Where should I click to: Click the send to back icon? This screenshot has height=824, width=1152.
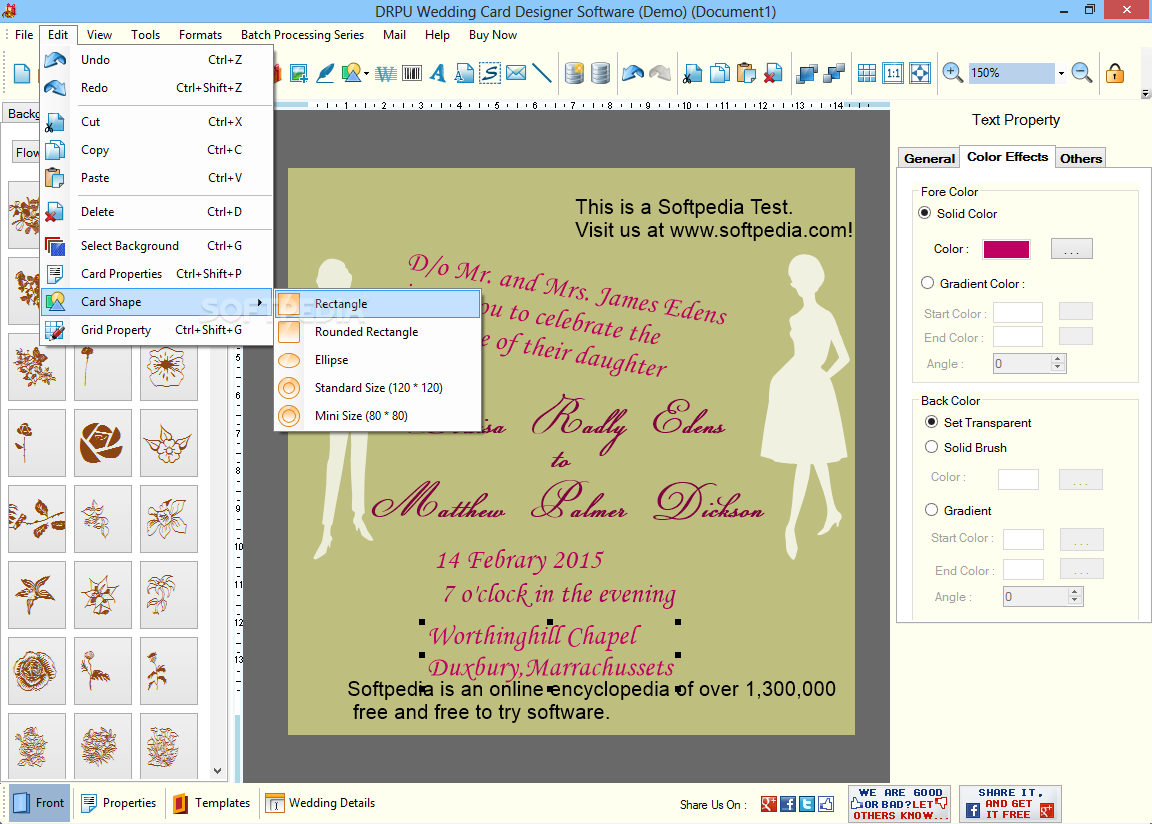(x=834, y=73)
